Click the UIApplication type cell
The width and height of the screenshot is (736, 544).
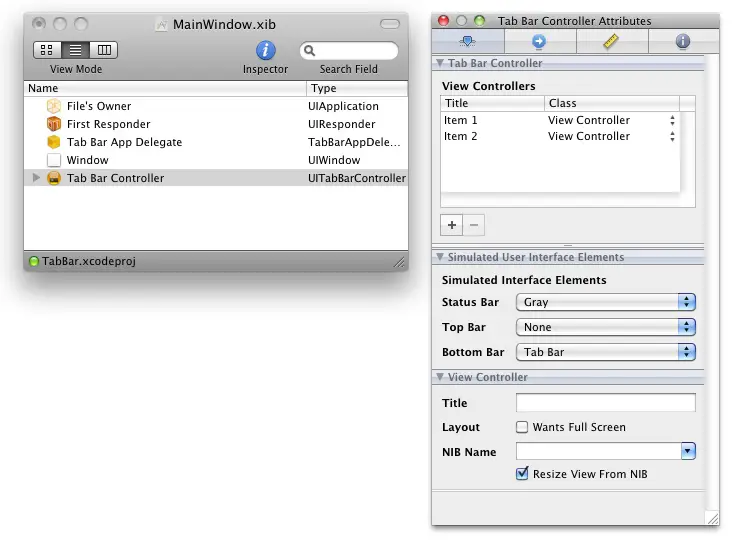pyautogui.click(x=343, y=106)
